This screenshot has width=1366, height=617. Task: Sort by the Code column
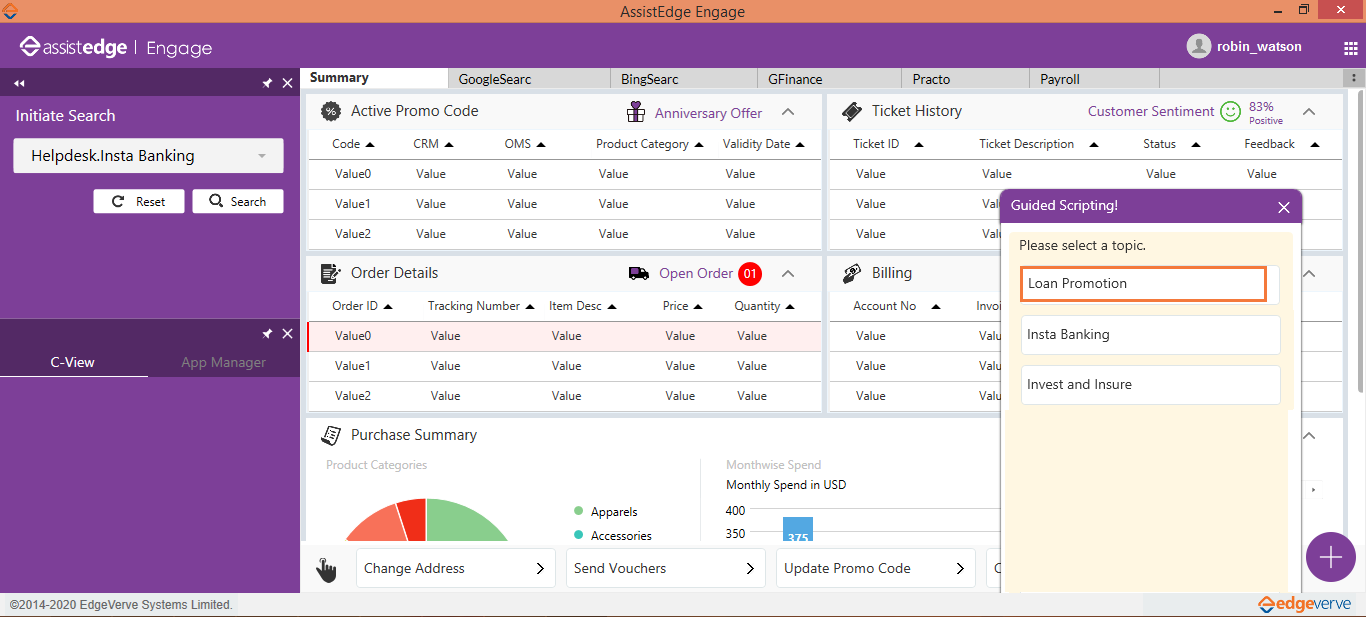353,144
